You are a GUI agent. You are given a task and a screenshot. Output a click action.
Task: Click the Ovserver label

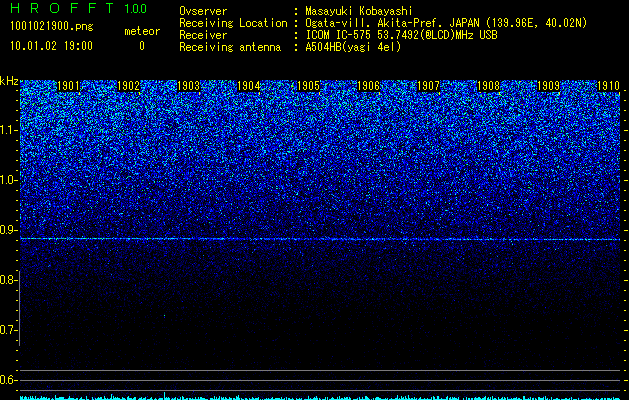pos(203,11)
